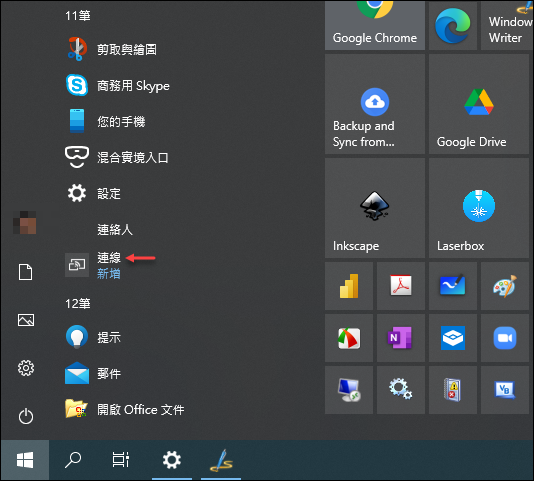Open 剪取與繪圖 from the app list
The image size is (534, 481).
coord(111,49)
